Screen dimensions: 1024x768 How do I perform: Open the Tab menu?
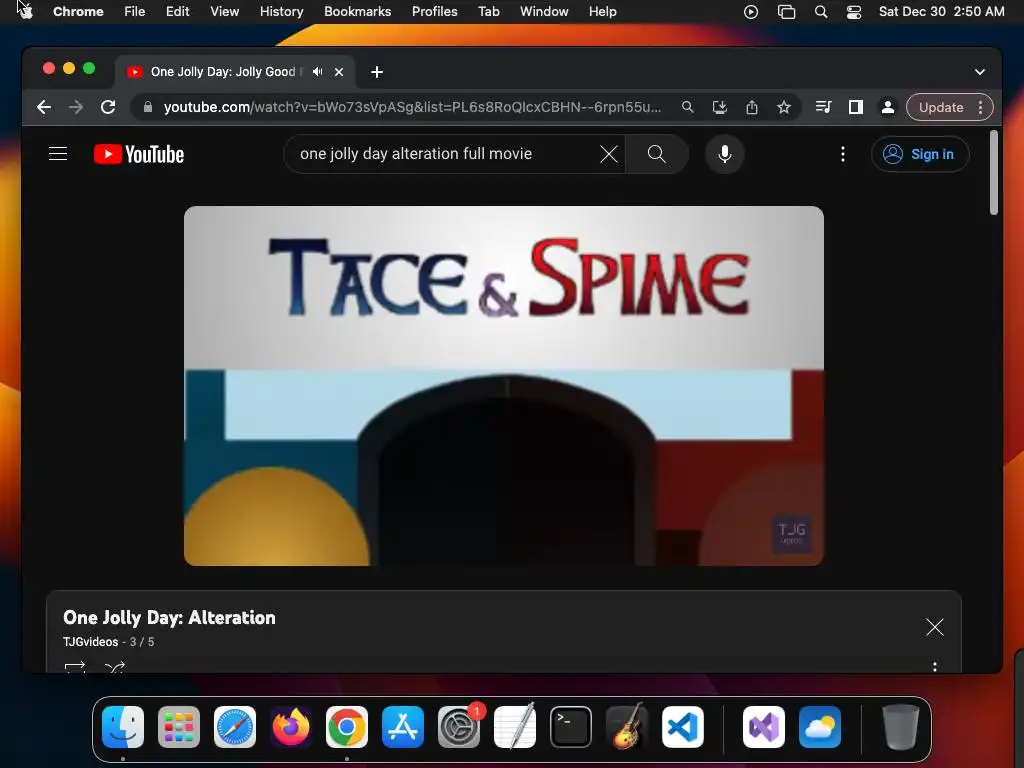[x=488, y=11]
